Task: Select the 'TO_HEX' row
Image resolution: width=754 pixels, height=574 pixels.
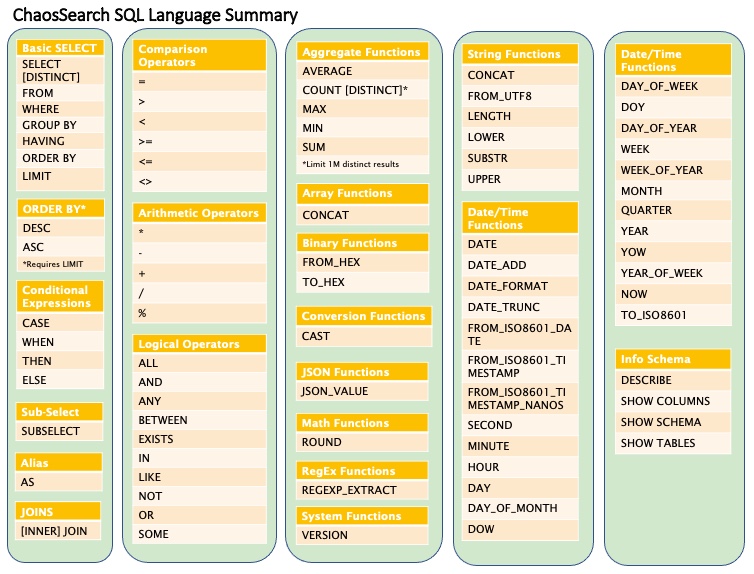Action: (363, 282)
